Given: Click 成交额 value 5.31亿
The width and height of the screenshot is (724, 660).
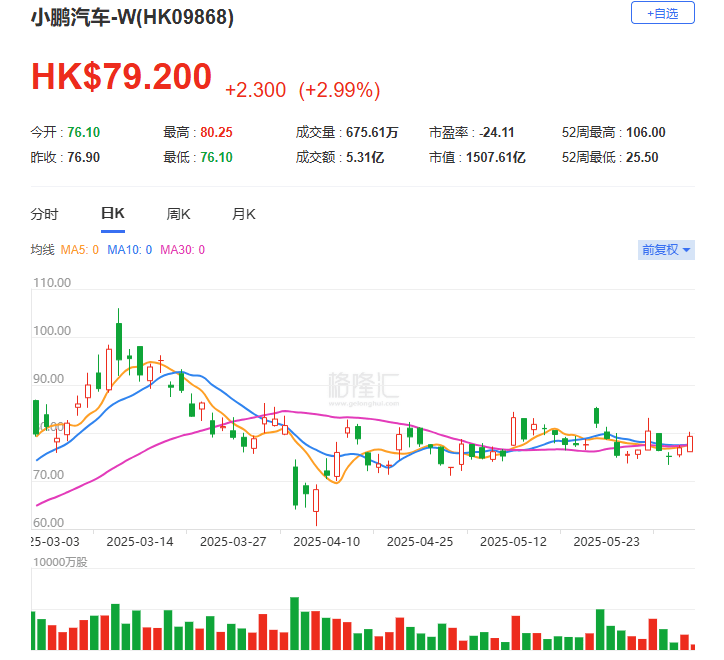Looking at the screenshot, I should pos(365,157).
